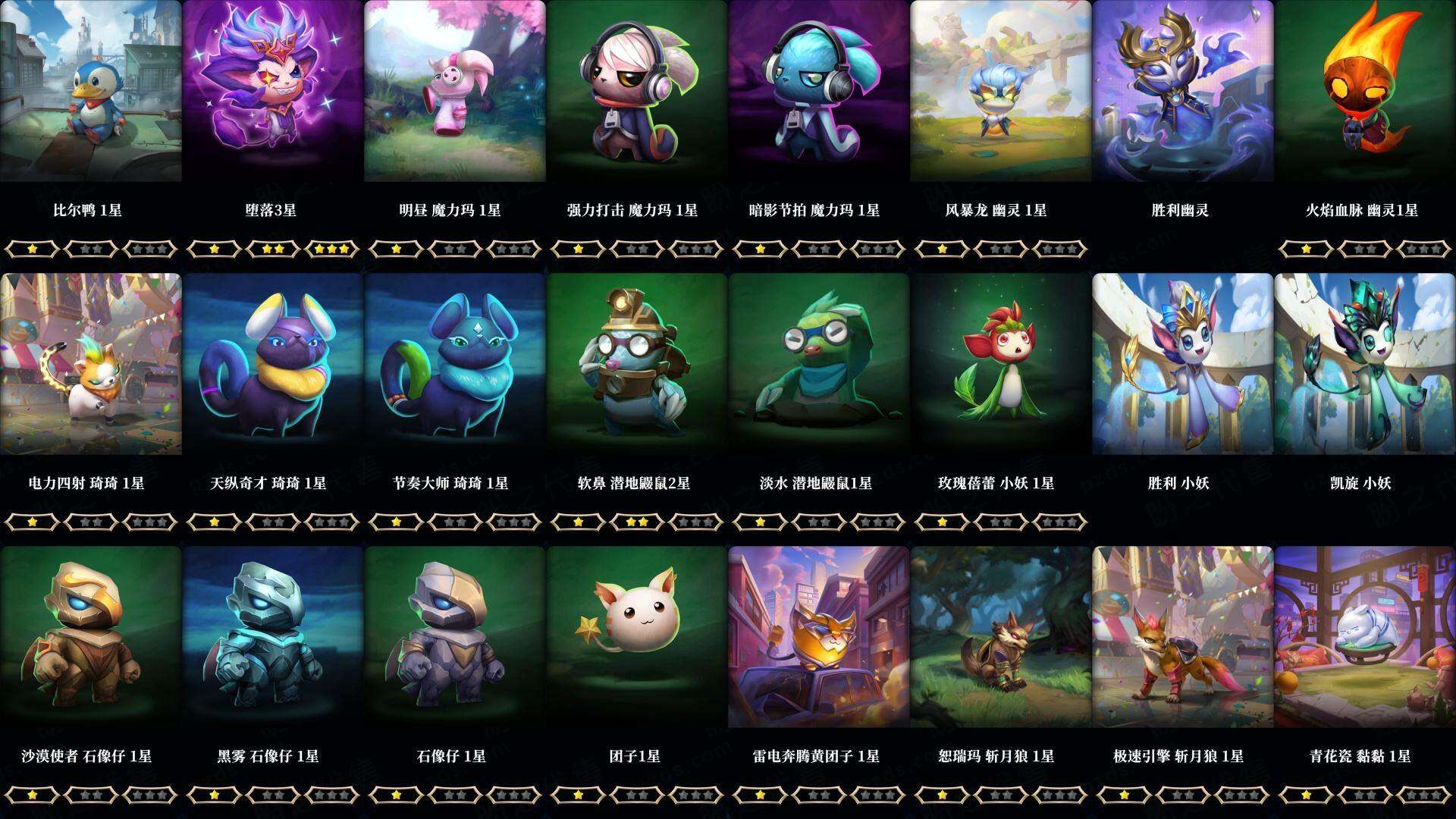This screenshot has height=819, width=1456.
Task: Click the 天纵奇才 琦琦 portrait
Action: (273, 364)
